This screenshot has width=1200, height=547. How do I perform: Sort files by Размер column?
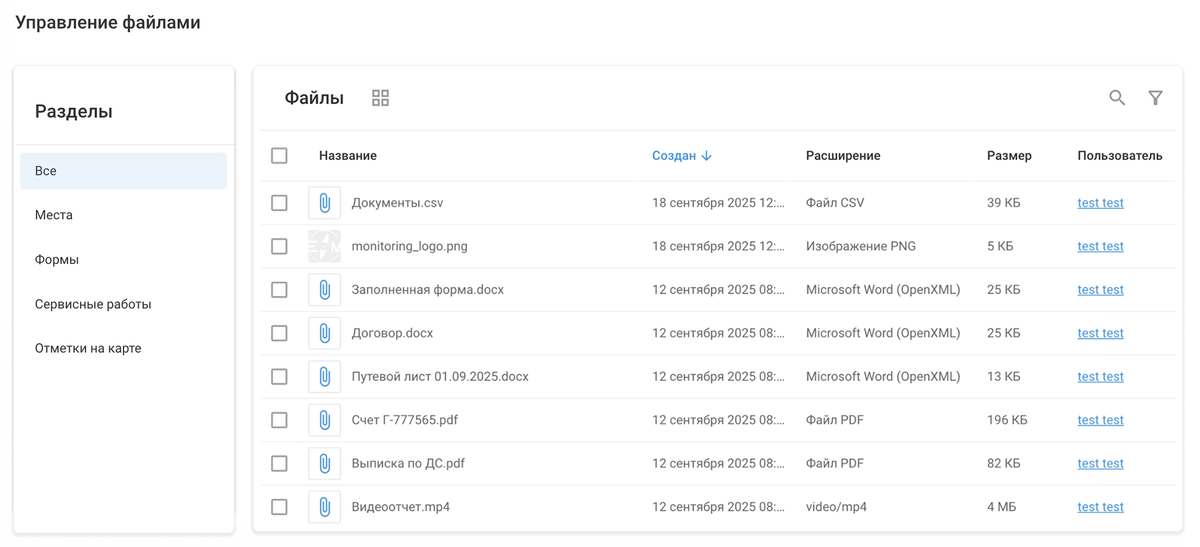1009,156
